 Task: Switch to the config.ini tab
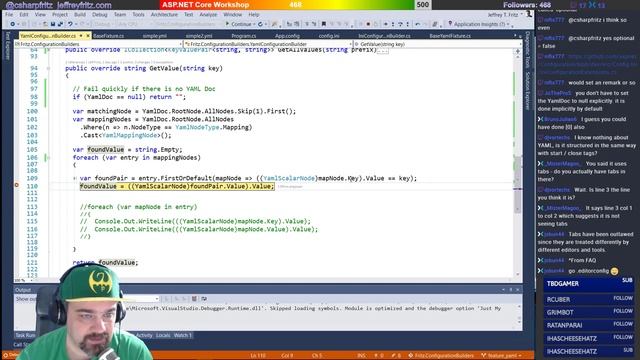pyautogui.click(x=329, y=36)
